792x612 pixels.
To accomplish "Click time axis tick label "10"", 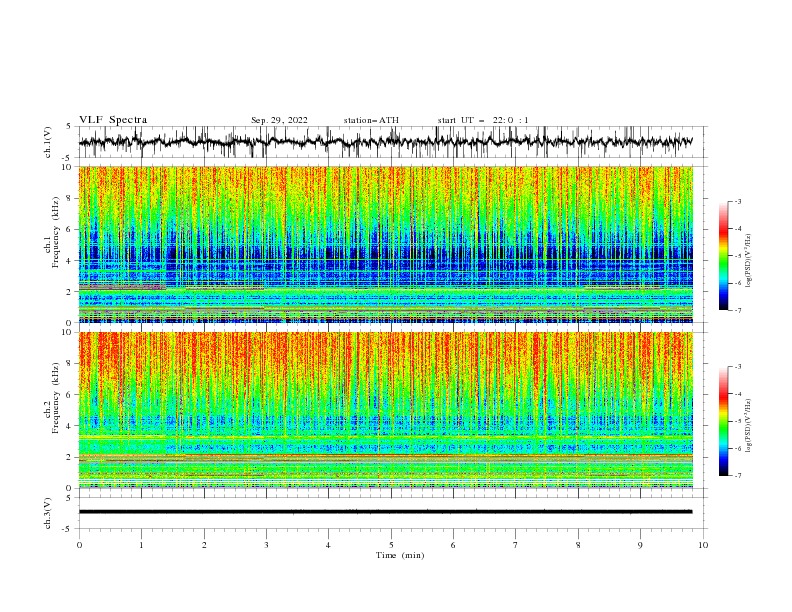I will tap(703, 545).
